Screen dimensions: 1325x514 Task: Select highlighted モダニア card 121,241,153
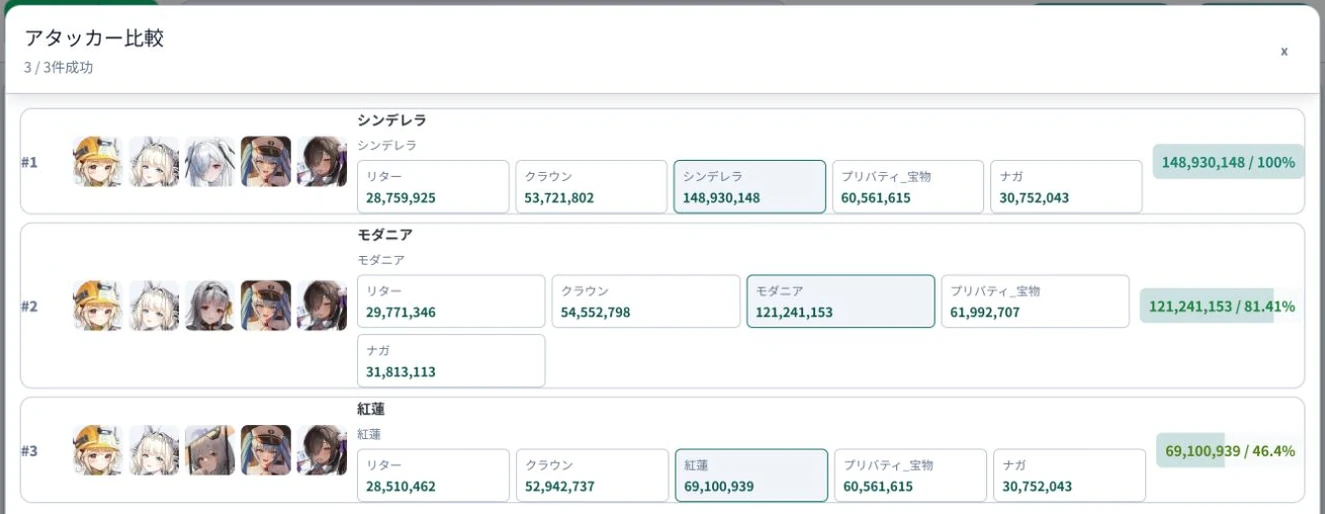(841, 301)
